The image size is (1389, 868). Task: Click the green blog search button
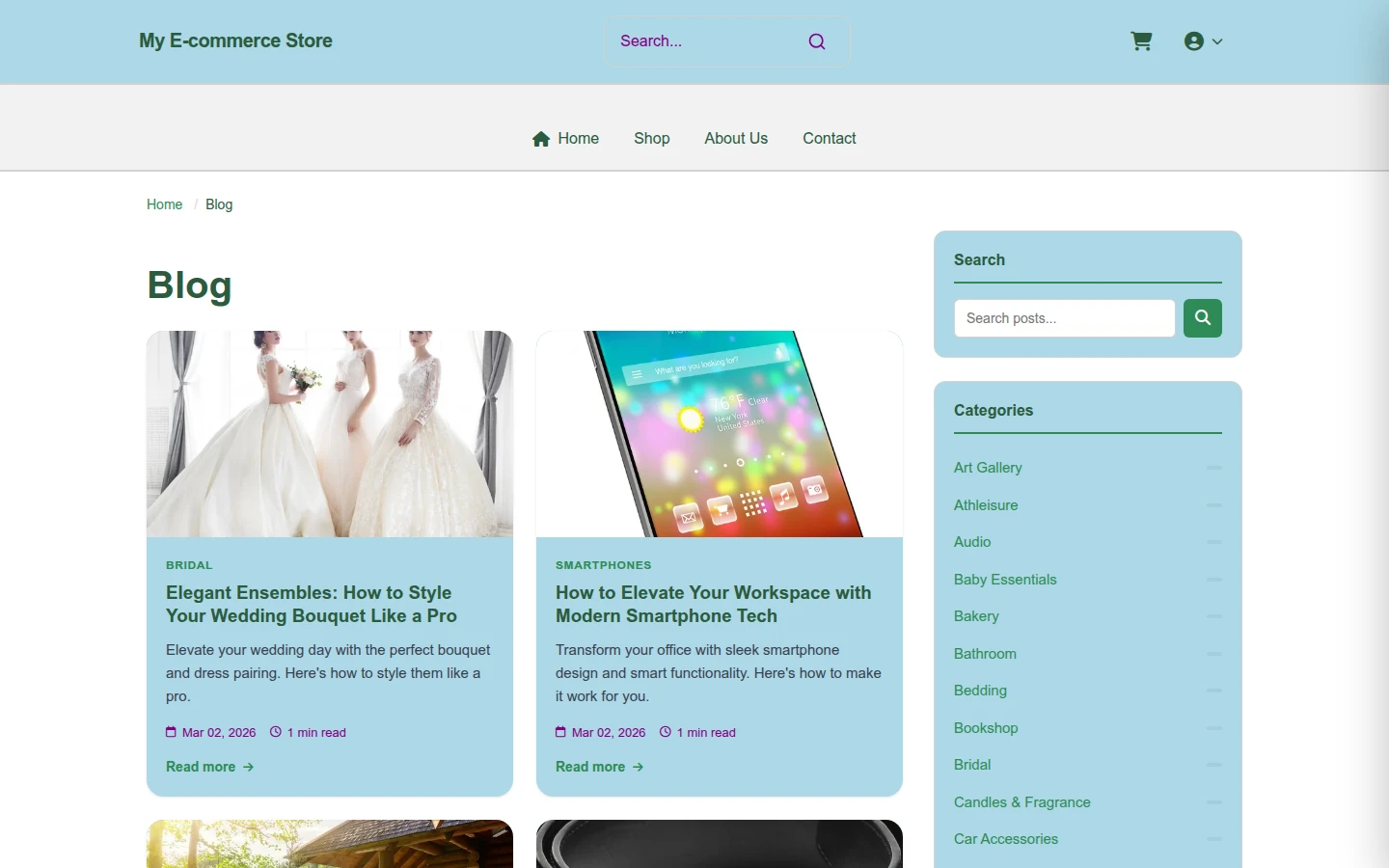pyautogui.click(x=1203, y=318)
